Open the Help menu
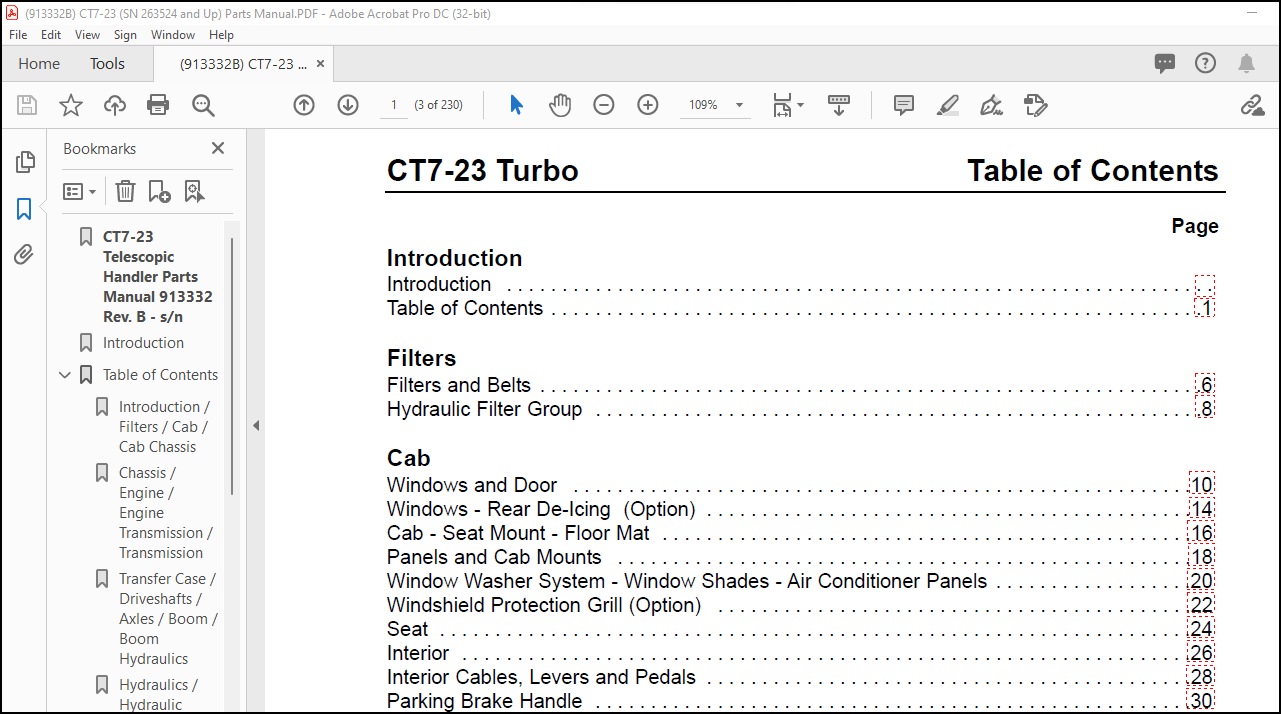The image size is (1281, 714). (221, 34)
